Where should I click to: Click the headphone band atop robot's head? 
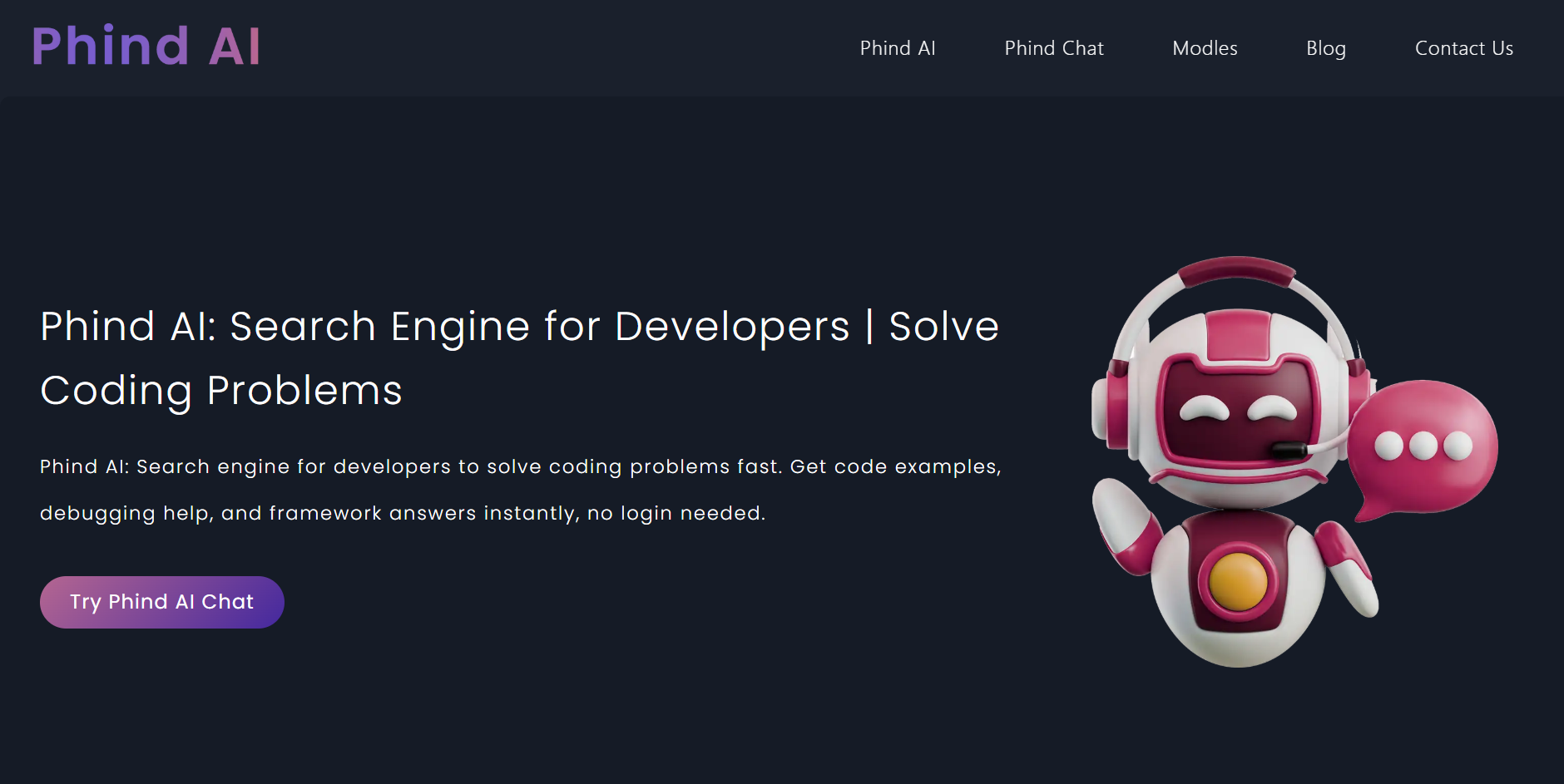coord(1237,273)
